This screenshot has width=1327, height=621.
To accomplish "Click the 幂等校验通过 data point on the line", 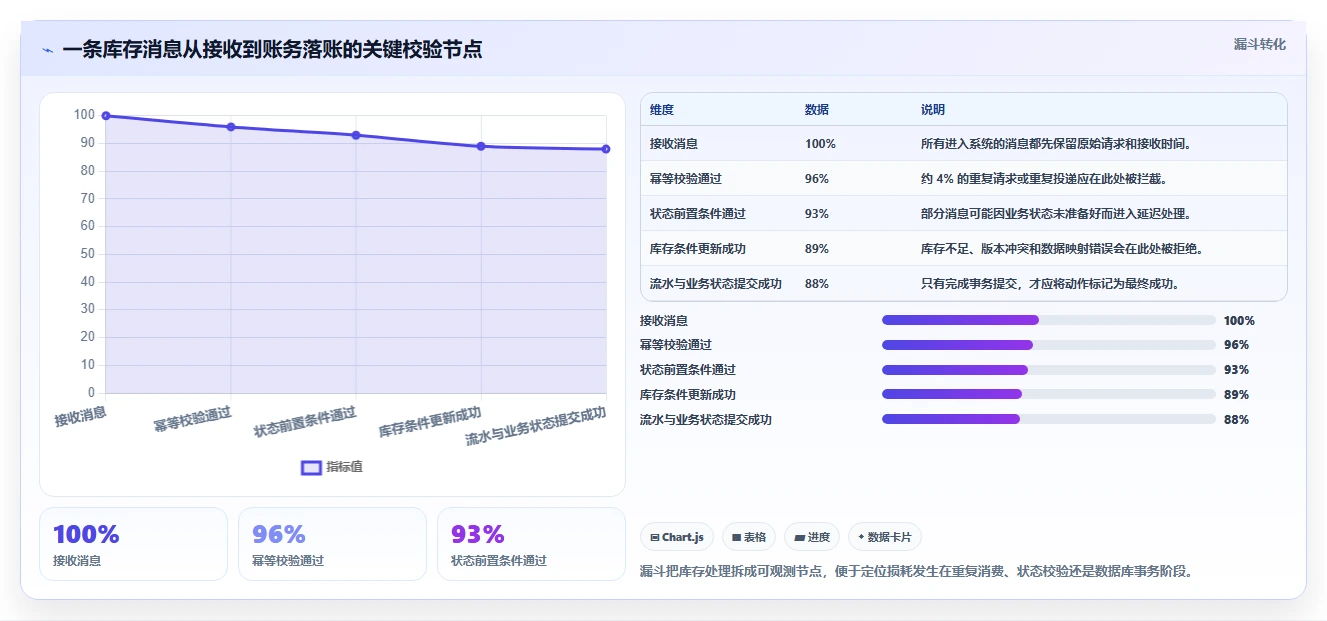I will pos(231,127).
